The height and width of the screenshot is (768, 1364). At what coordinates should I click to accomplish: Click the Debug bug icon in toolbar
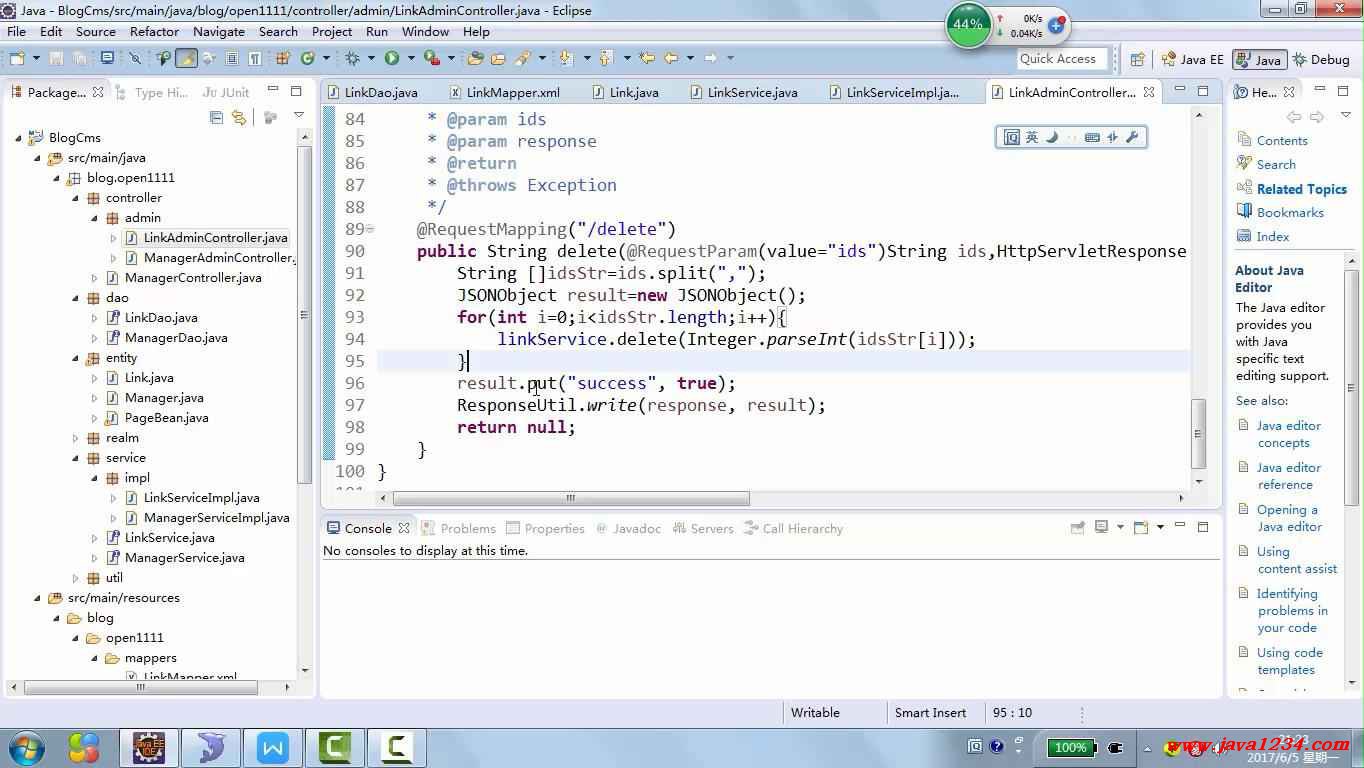(352, 59)
